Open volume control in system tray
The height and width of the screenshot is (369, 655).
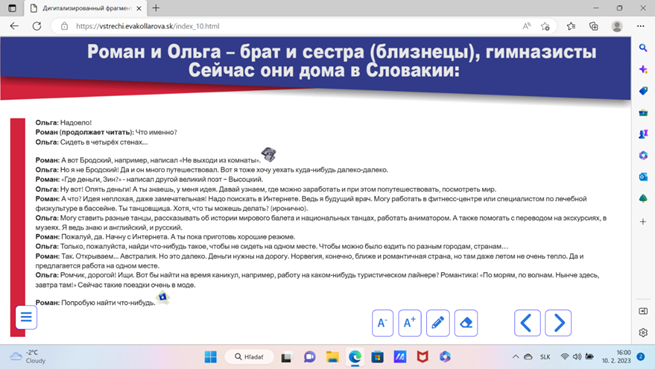[577, 357]
